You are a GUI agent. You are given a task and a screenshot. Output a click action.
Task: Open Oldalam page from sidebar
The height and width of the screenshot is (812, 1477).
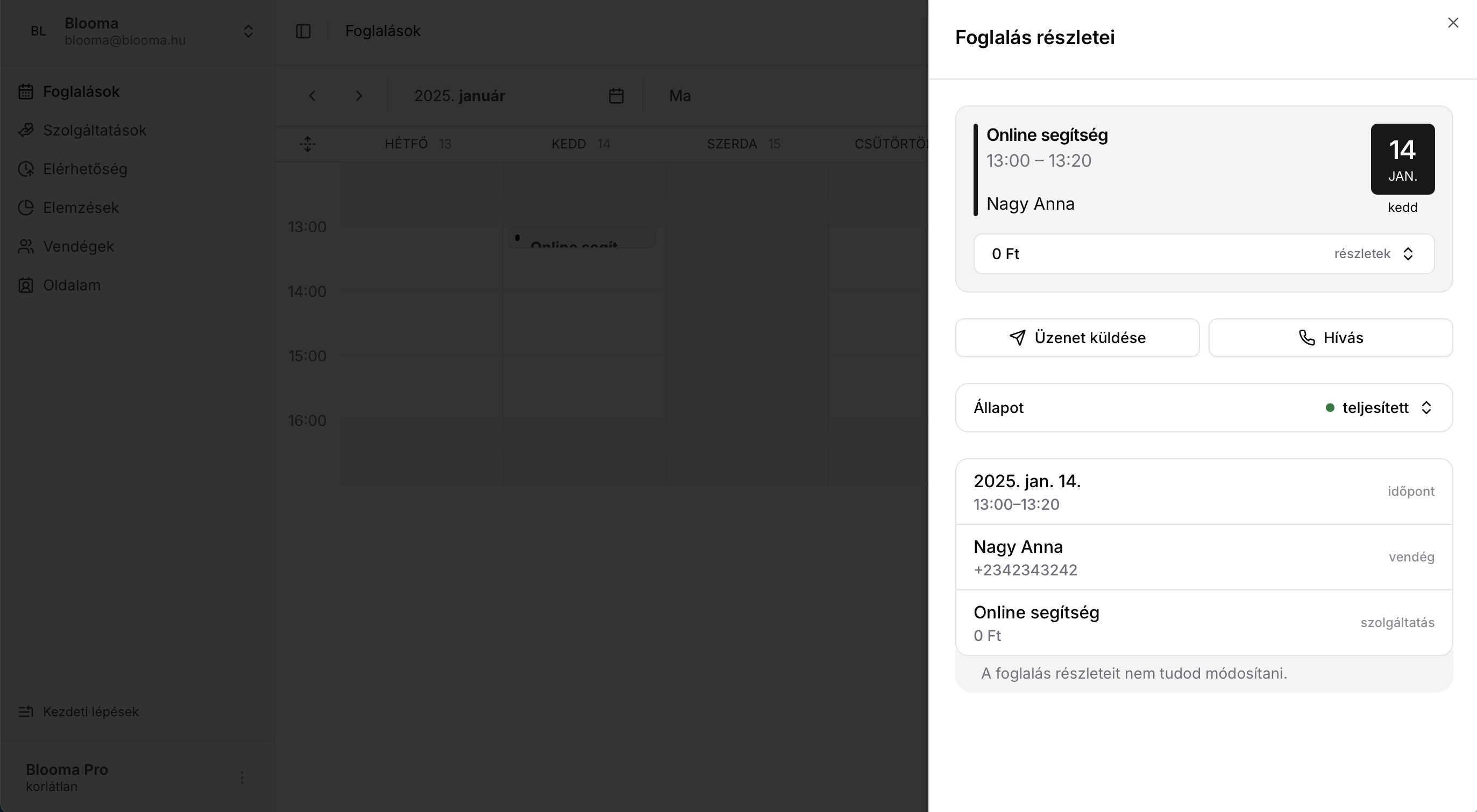click(72, 285)
